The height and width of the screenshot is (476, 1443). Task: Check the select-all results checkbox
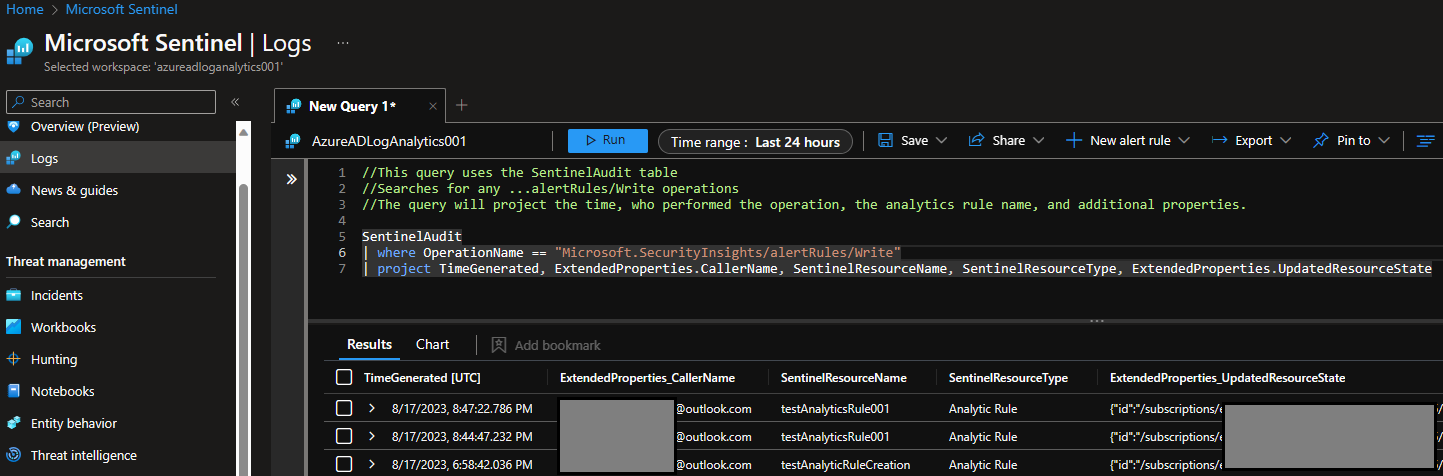point(344,377)
